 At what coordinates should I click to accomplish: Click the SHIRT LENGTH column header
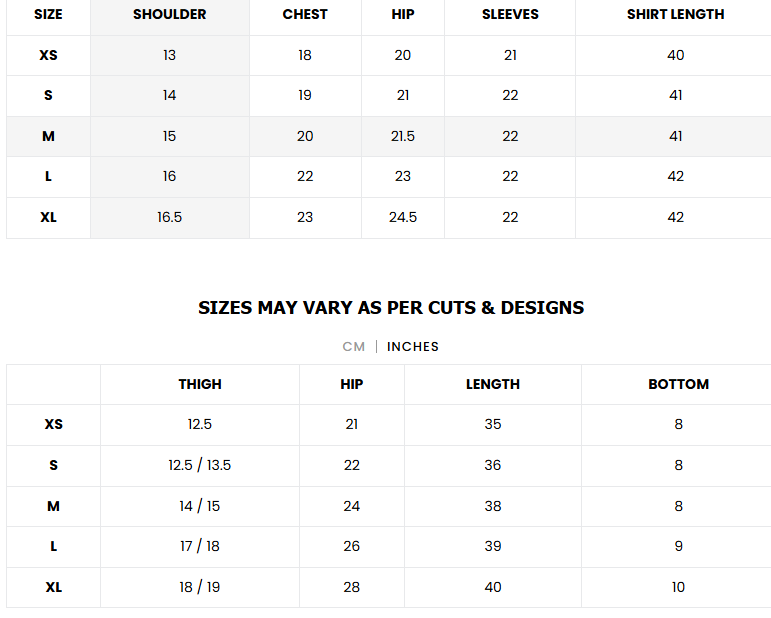click(675, 14)
